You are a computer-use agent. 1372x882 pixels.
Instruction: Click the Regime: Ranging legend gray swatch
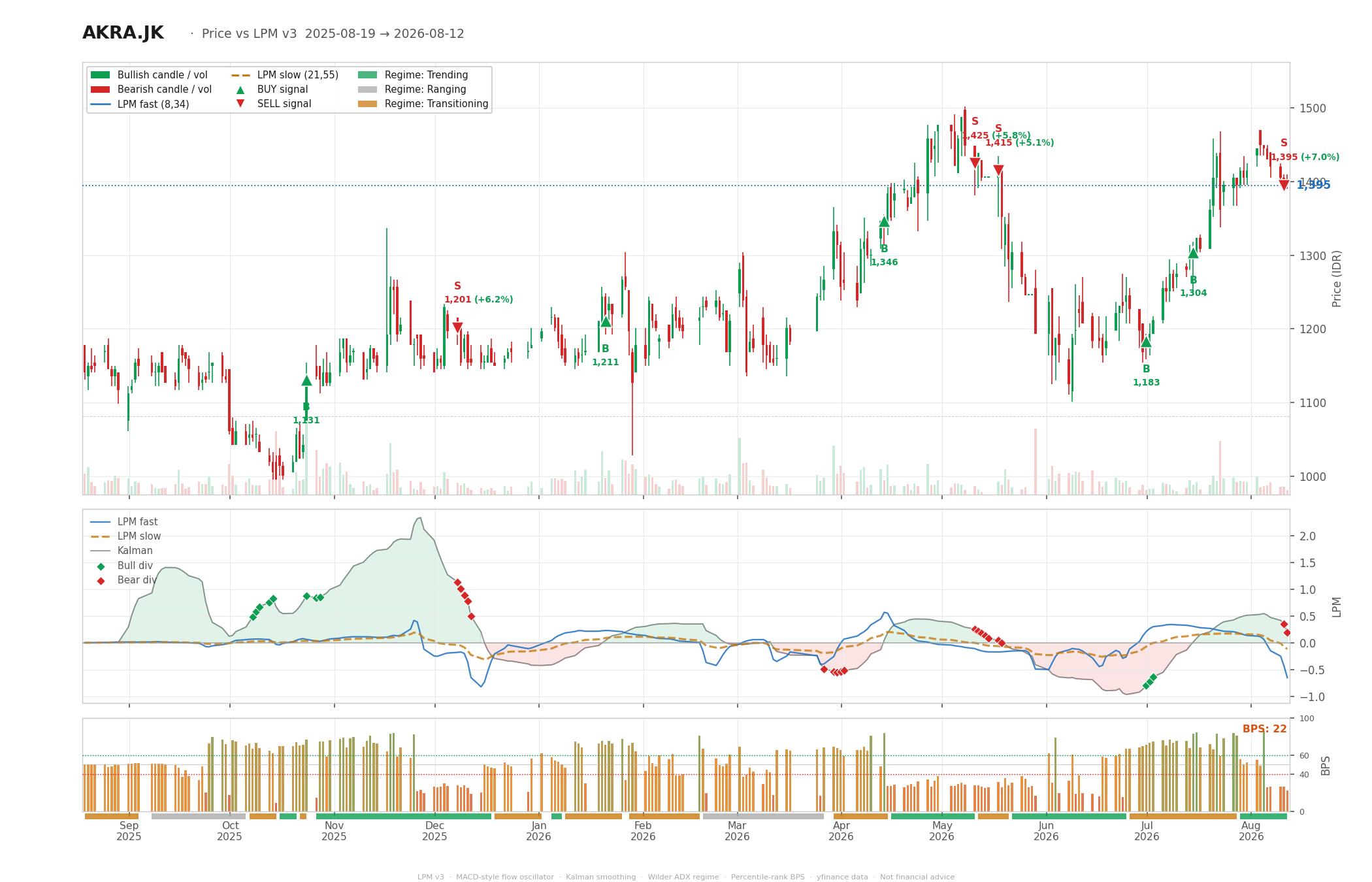368,90
